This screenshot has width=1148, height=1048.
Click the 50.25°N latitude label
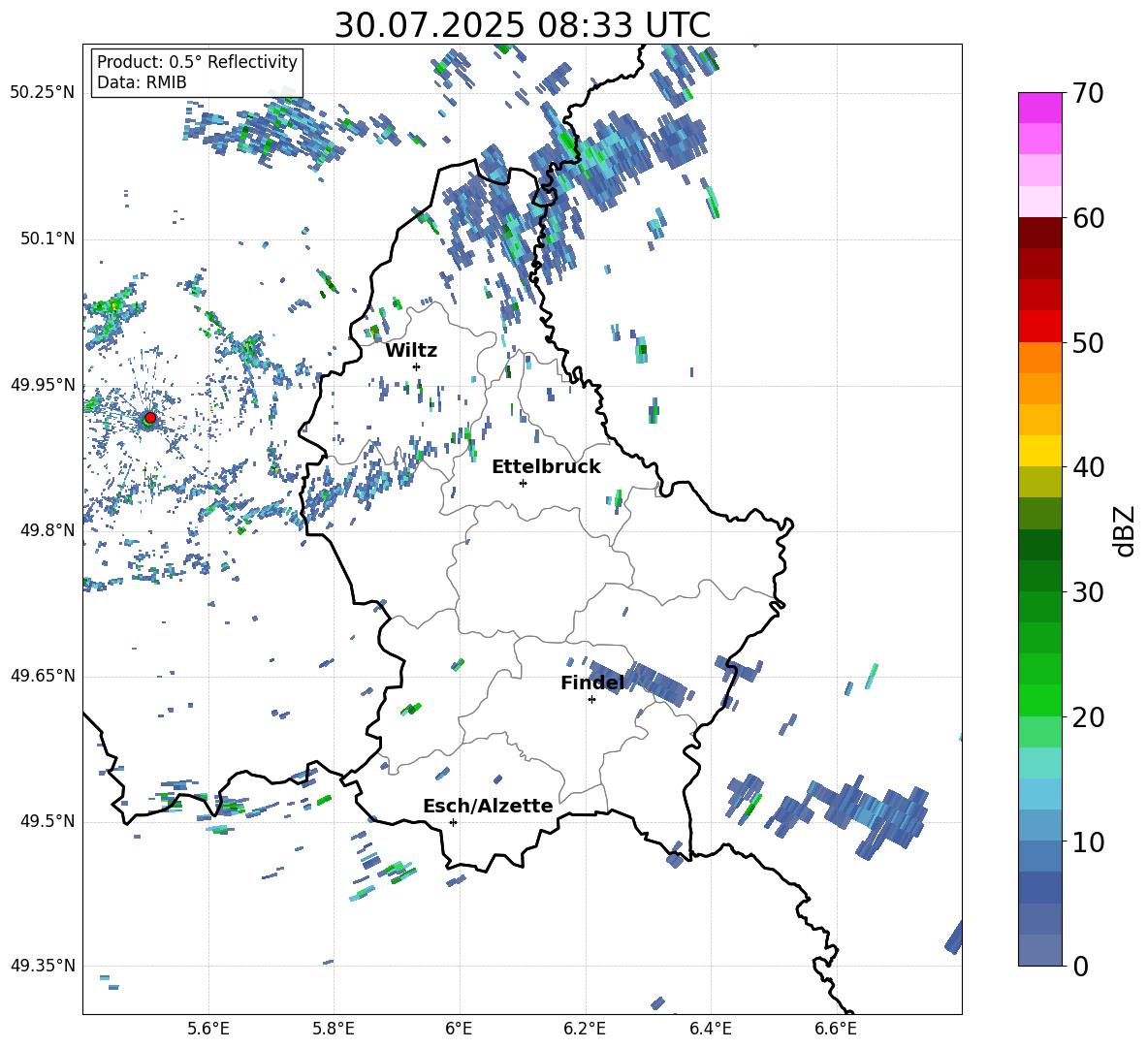[x=43, y=93]
